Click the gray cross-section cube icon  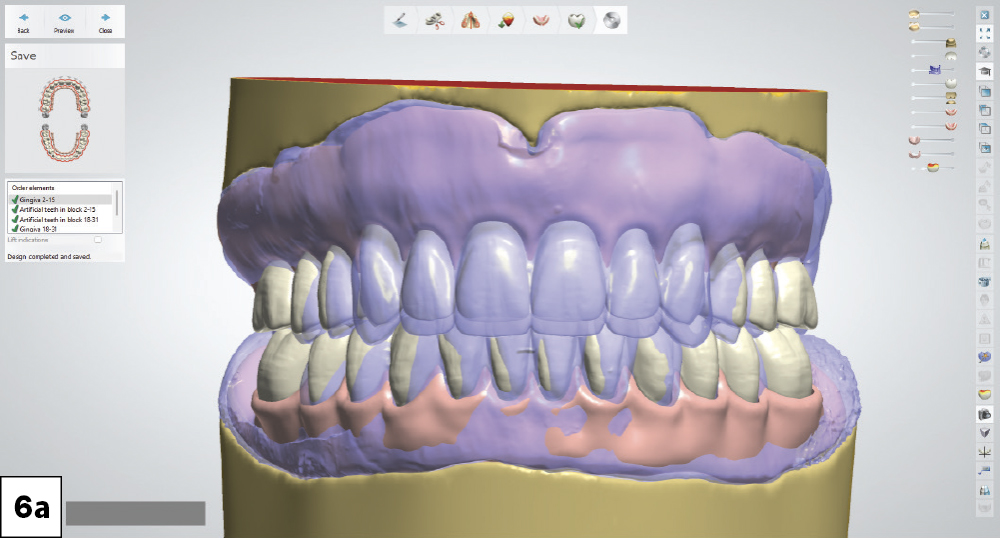point(985,433)
